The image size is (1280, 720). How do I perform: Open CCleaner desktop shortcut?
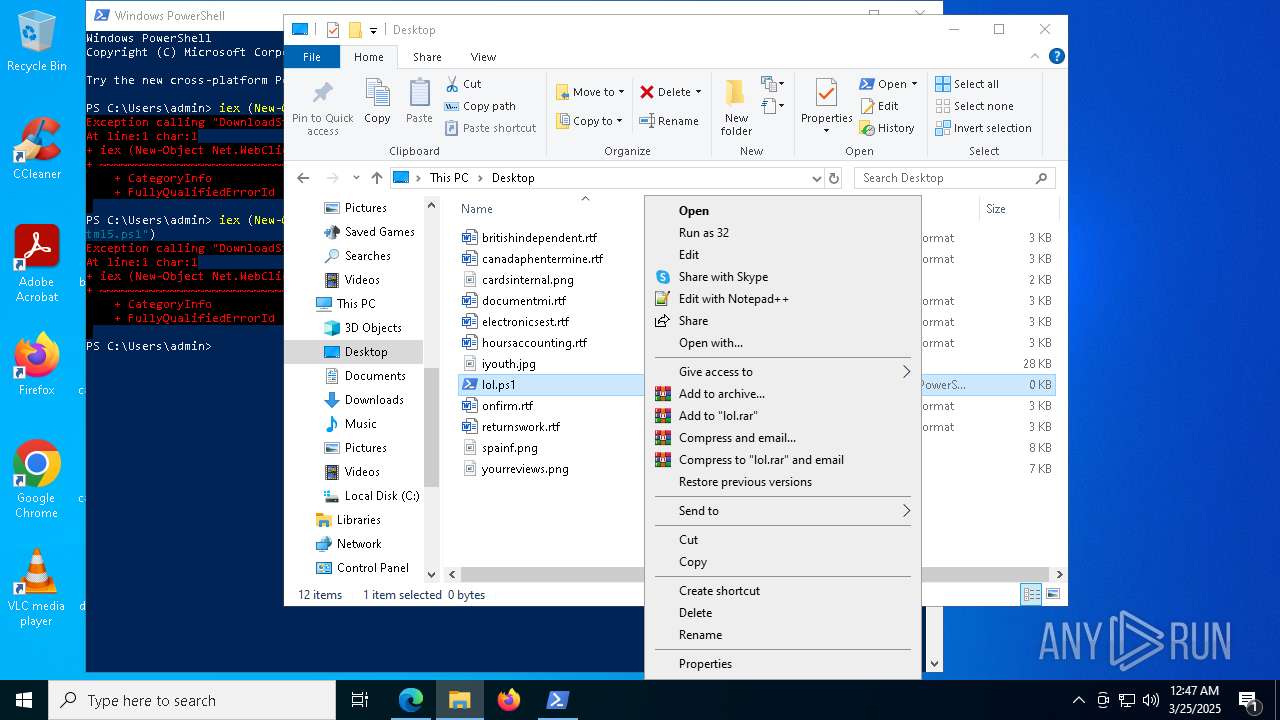pos(37,148)
